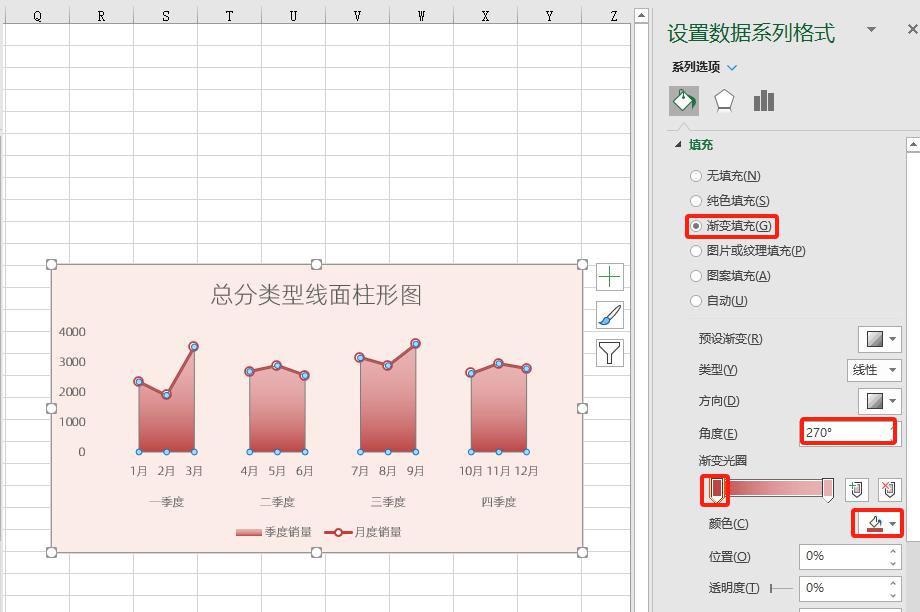Increase the 位置 value with up arrow
The width and height of the screenshot is (920, 612).
[x=893, y=551]
